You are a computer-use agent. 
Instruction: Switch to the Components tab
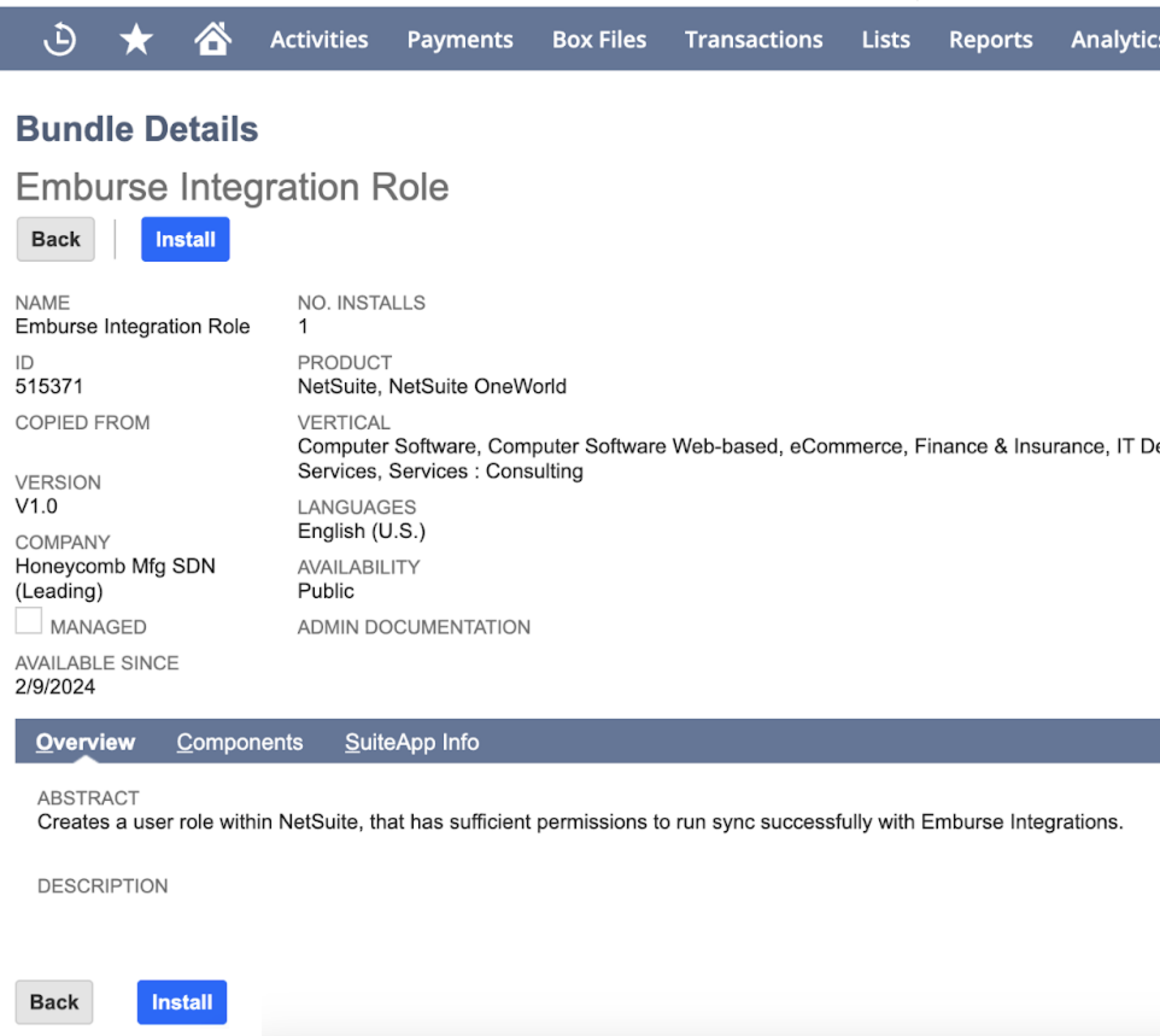239,742
